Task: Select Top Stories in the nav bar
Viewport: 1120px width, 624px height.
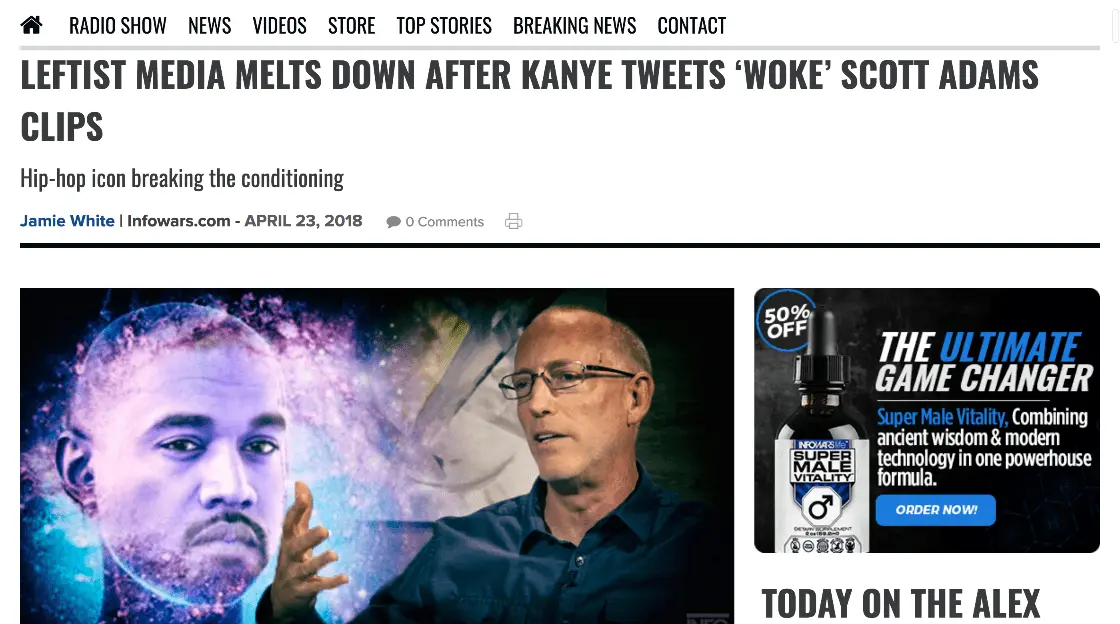Action: (x=444, y=26)
